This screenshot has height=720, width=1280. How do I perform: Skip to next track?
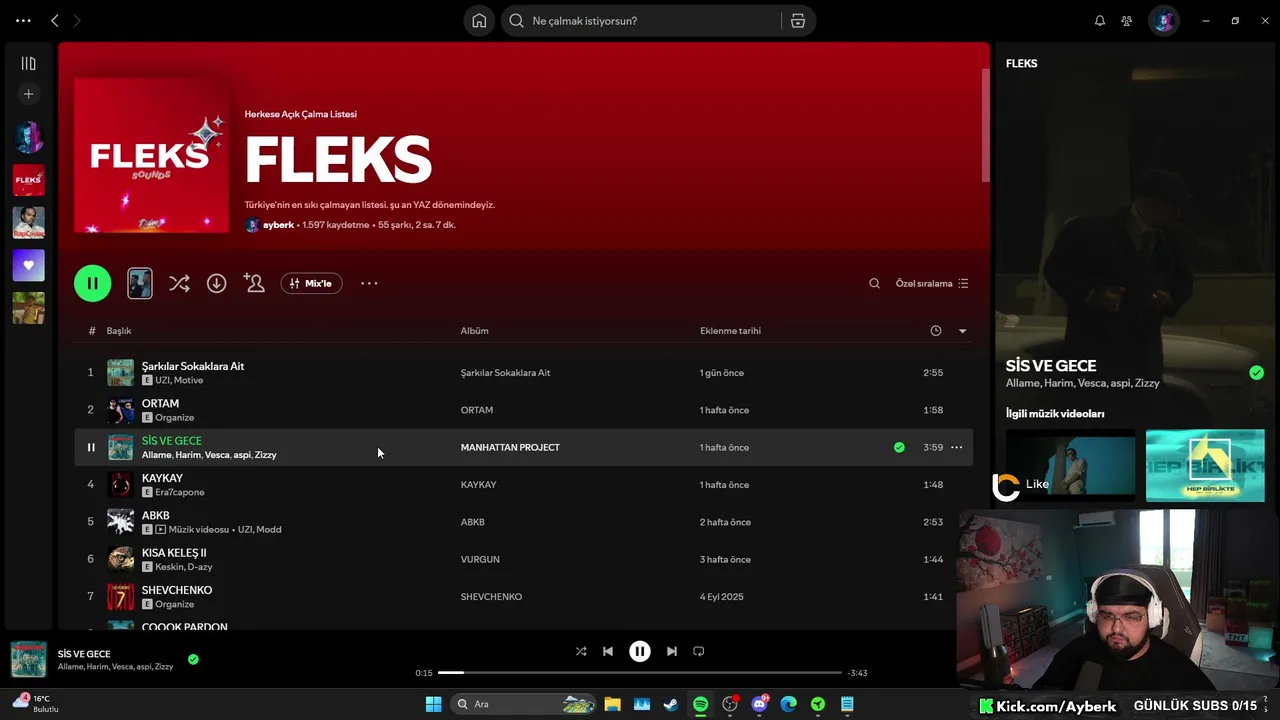[x=672, y=651]
